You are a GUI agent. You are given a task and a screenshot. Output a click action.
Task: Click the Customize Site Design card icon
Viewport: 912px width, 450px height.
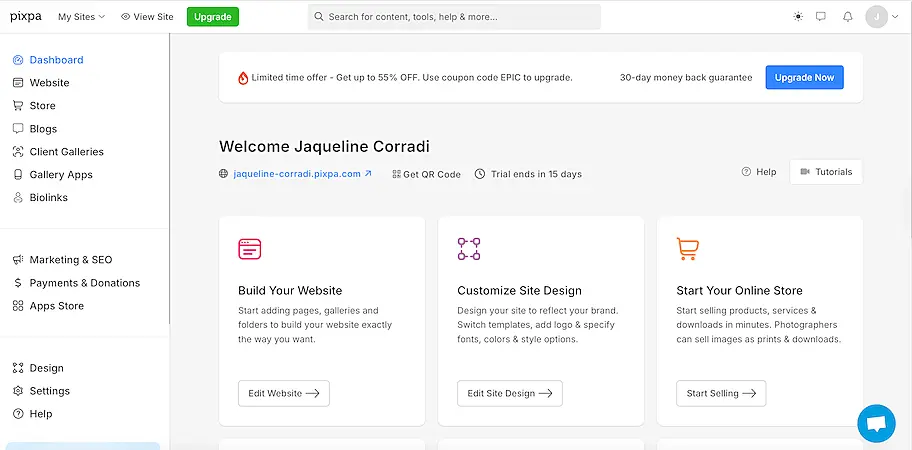[x=469, y=249]
